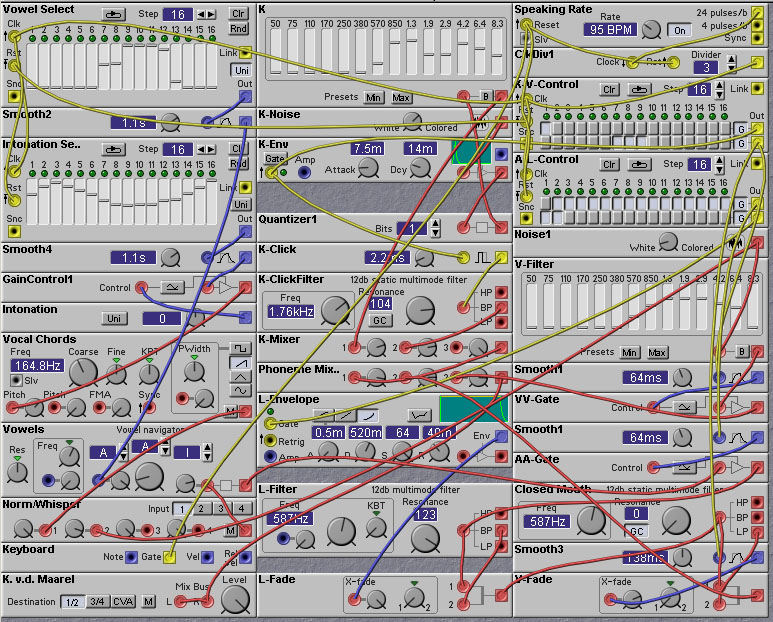Click the pulse shape icon in K-Click
The image size is (773, 622).
point(482,257)
